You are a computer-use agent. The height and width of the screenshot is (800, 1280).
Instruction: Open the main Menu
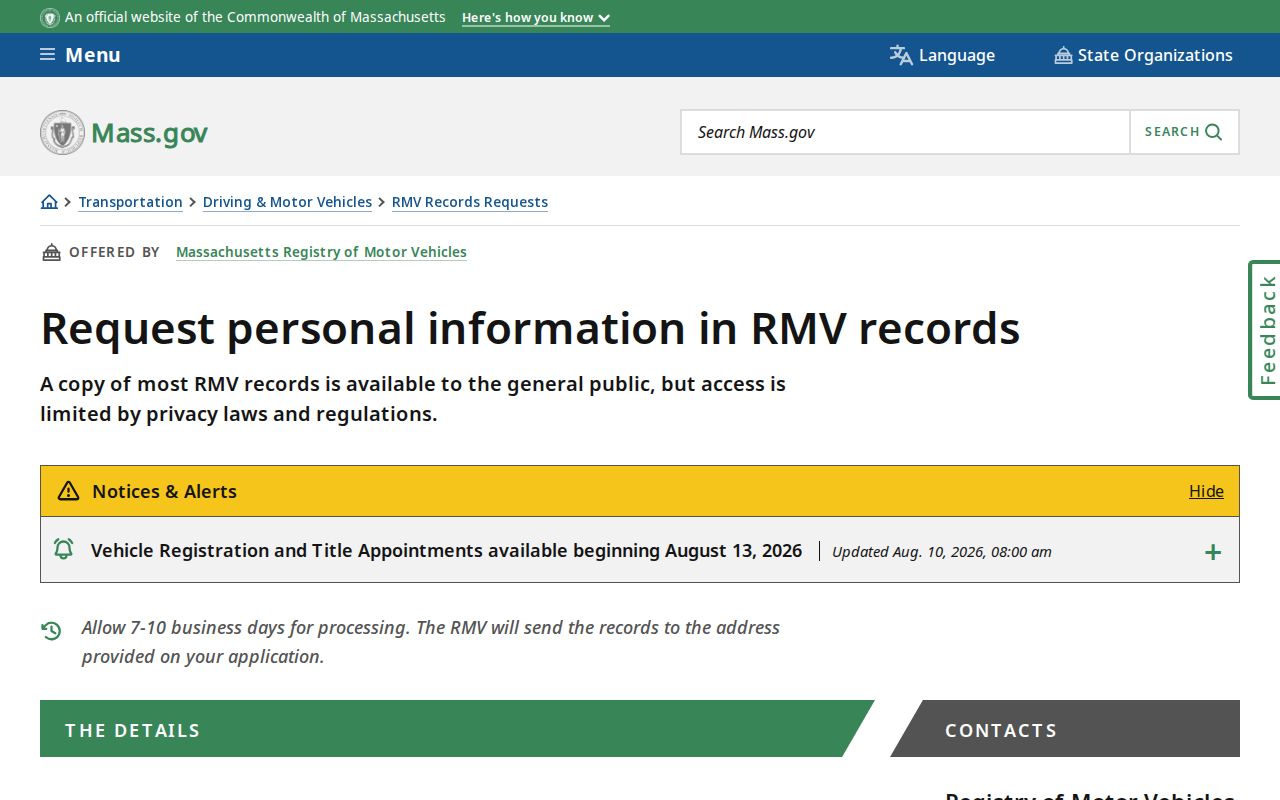point(80,55)
